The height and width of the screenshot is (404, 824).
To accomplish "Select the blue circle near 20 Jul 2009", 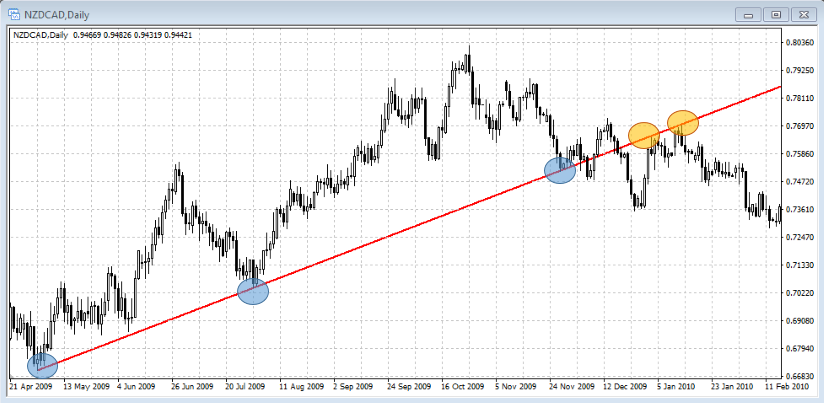I will point(253,291).
